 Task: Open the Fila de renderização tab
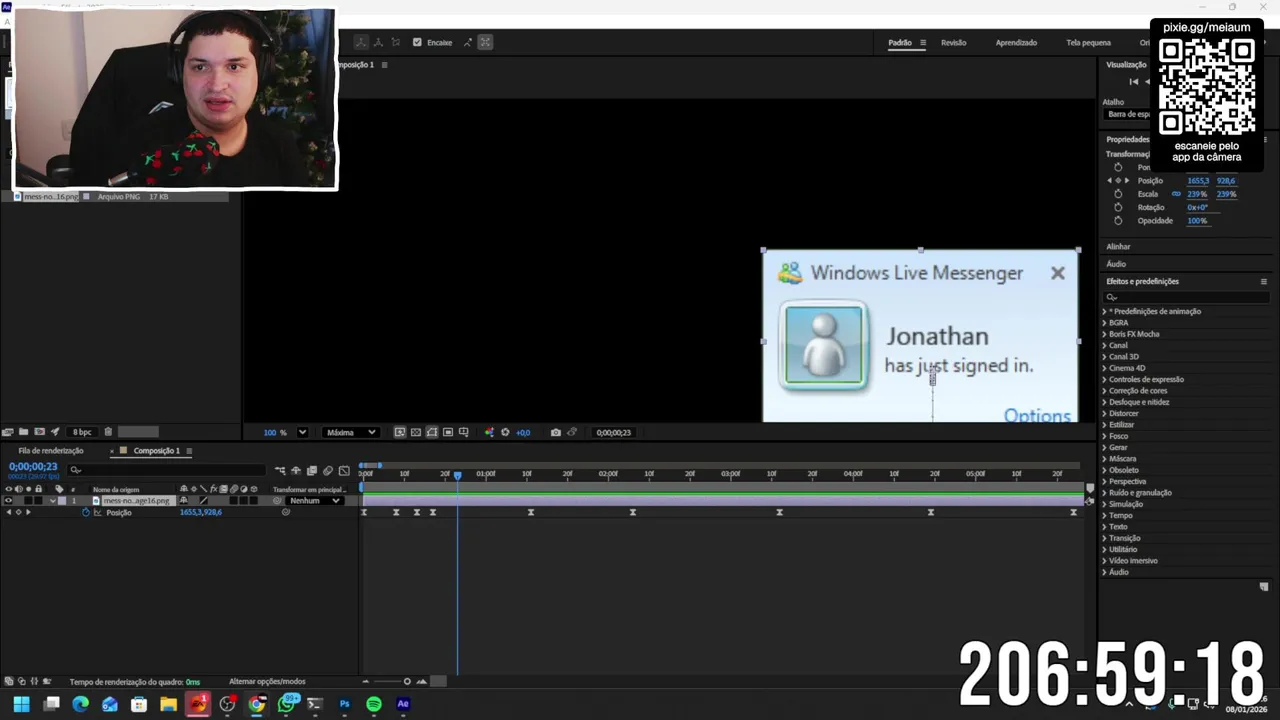[x=51, y=451]
